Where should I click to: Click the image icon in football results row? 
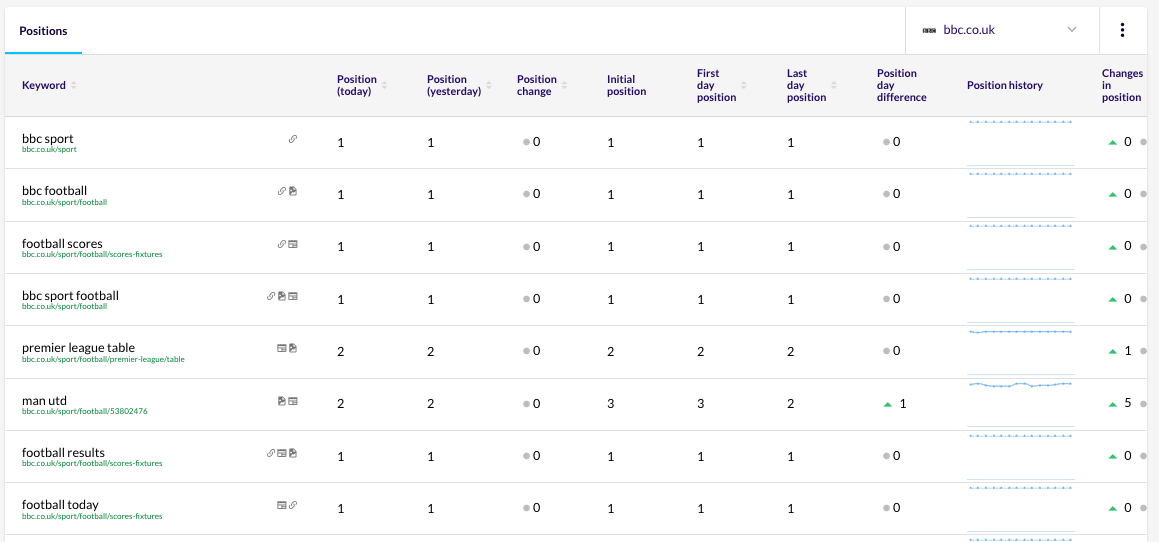coord(293,453)
